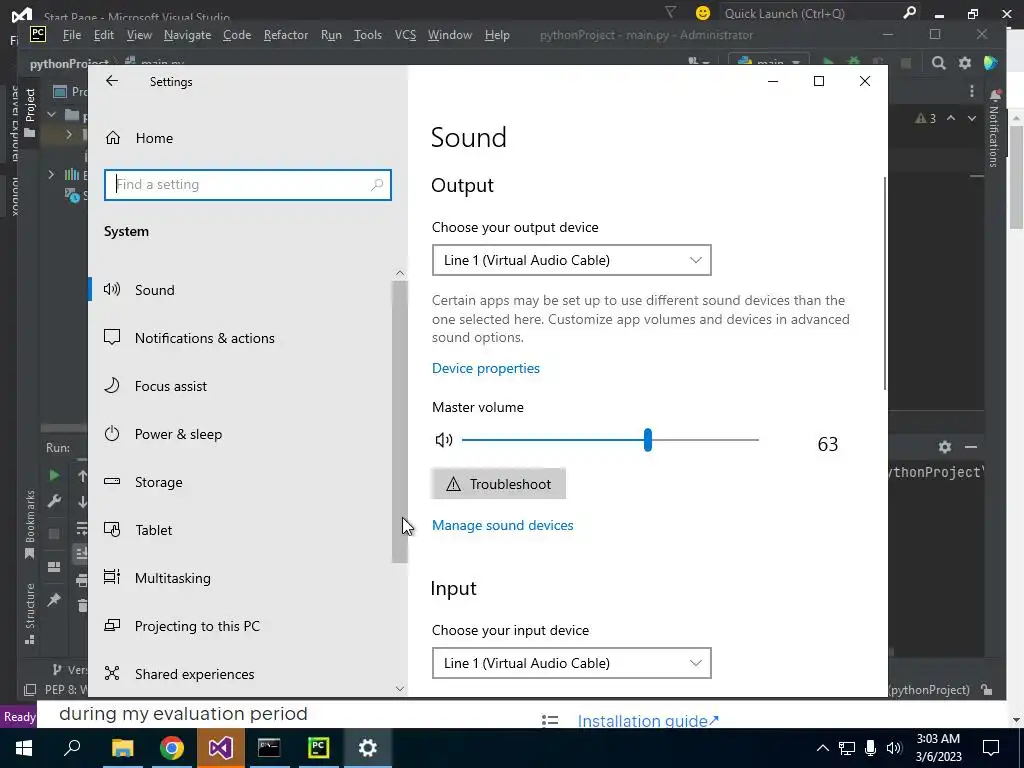
Task: Rerun with the green play icon in Run panel
Action: (54, 475)
